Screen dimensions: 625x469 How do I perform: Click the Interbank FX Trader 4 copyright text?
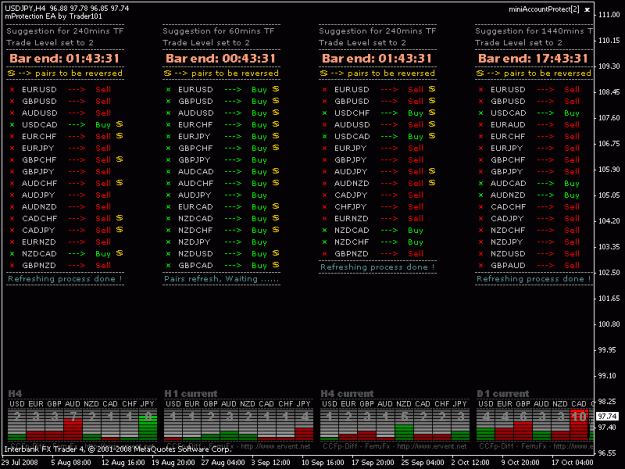118,449
